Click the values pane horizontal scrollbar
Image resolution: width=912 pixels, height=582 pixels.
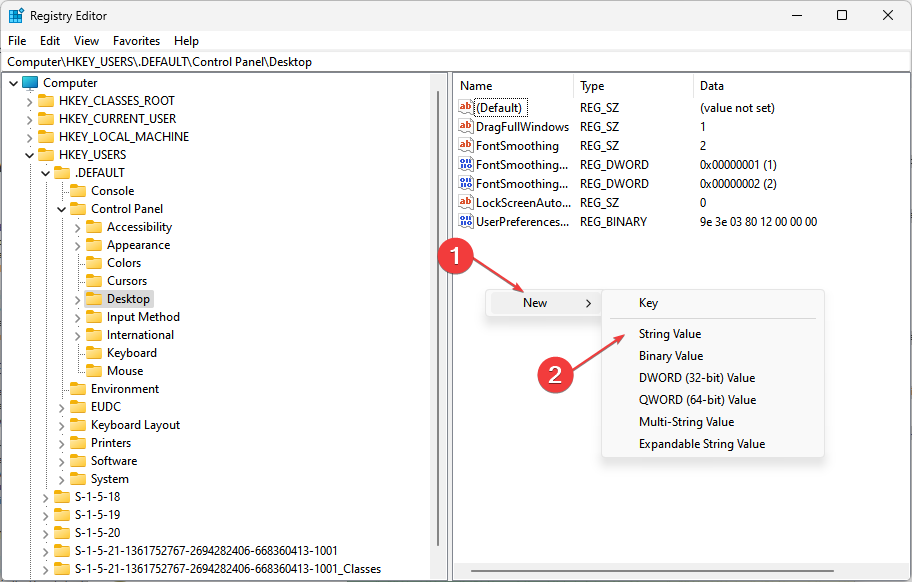click(652, 571)
